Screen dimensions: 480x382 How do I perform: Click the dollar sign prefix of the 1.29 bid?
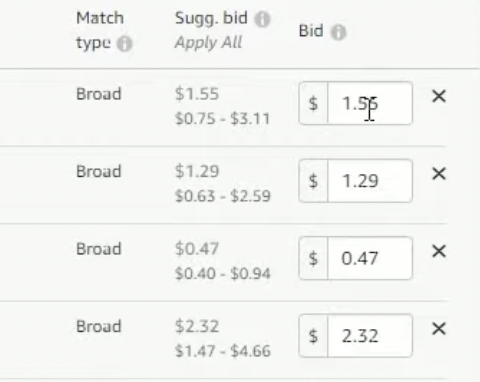(x=313, y=181)
